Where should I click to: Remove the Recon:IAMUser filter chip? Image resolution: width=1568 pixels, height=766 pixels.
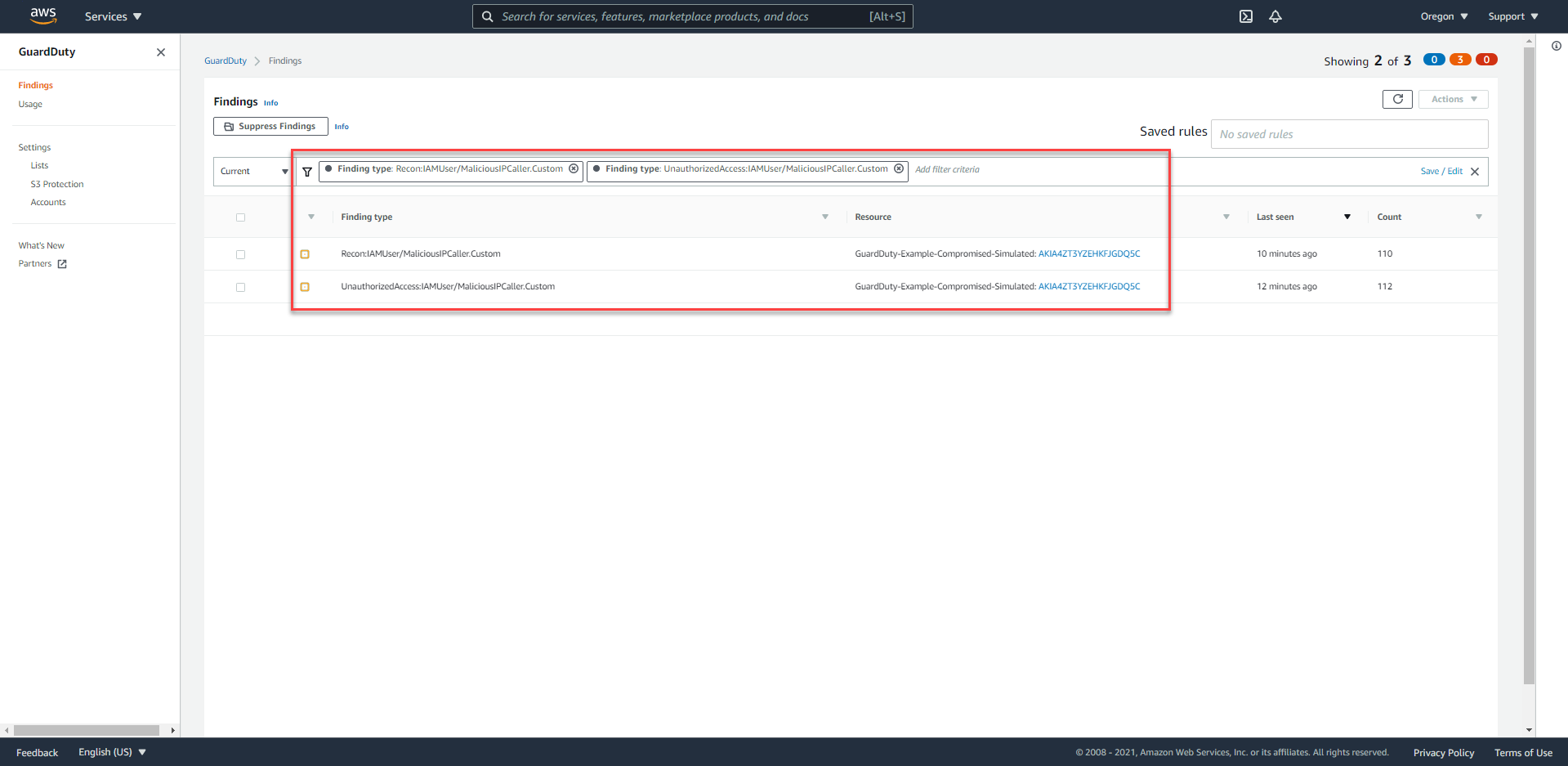click(574, 169)
